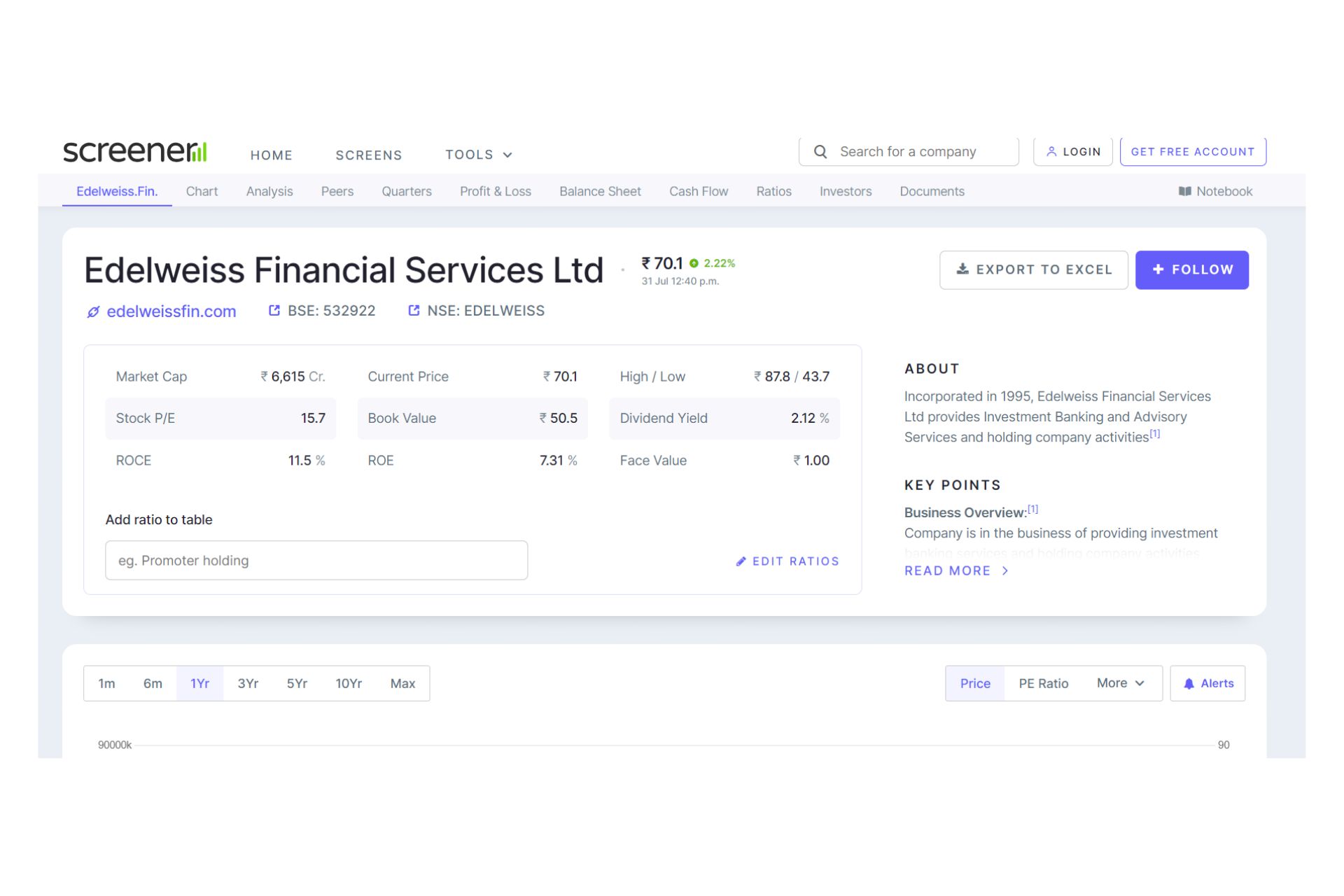The image size is (1344, 896).
Task: Click the search magnifier icon
Action: coord(820,150)
